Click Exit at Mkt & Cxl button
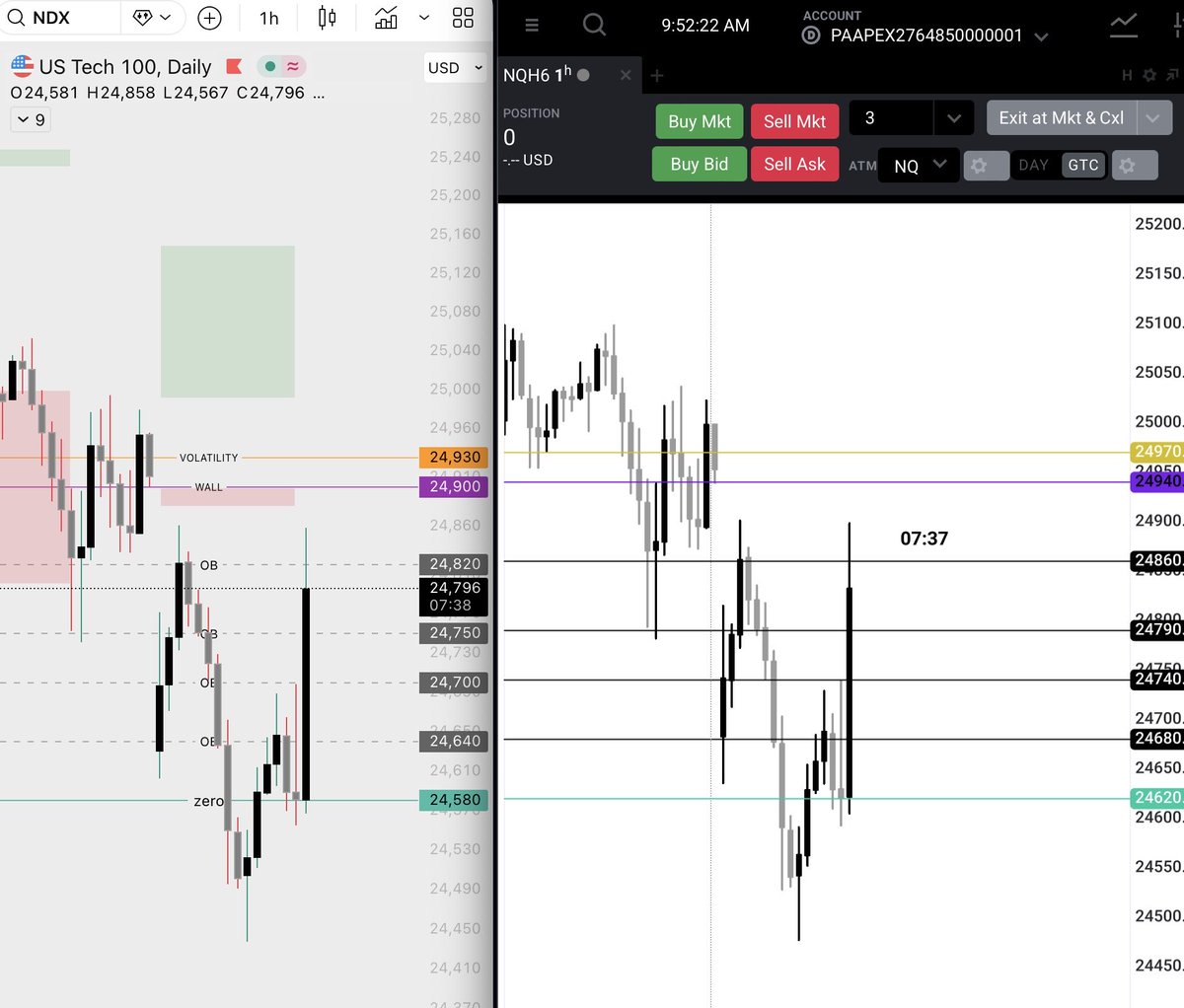The width and height of the screenshot is (1184, 1008). click(x=1062, y=117)
